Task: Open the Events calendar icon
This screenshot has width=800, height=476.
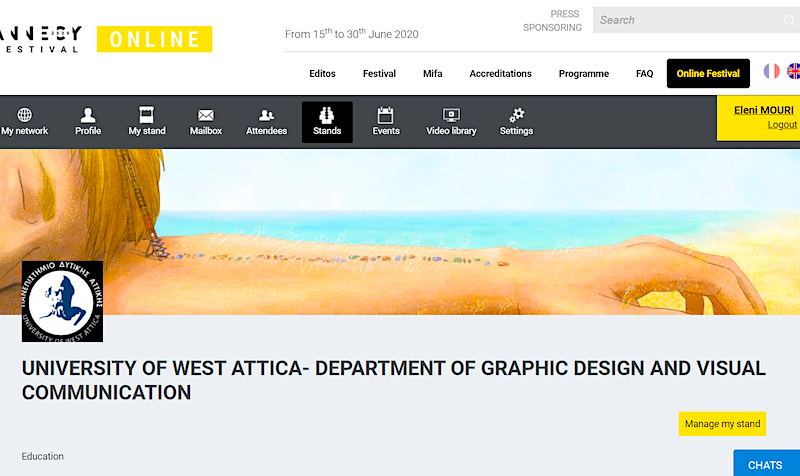Action: pyautogui.click(x=385, y=115)
